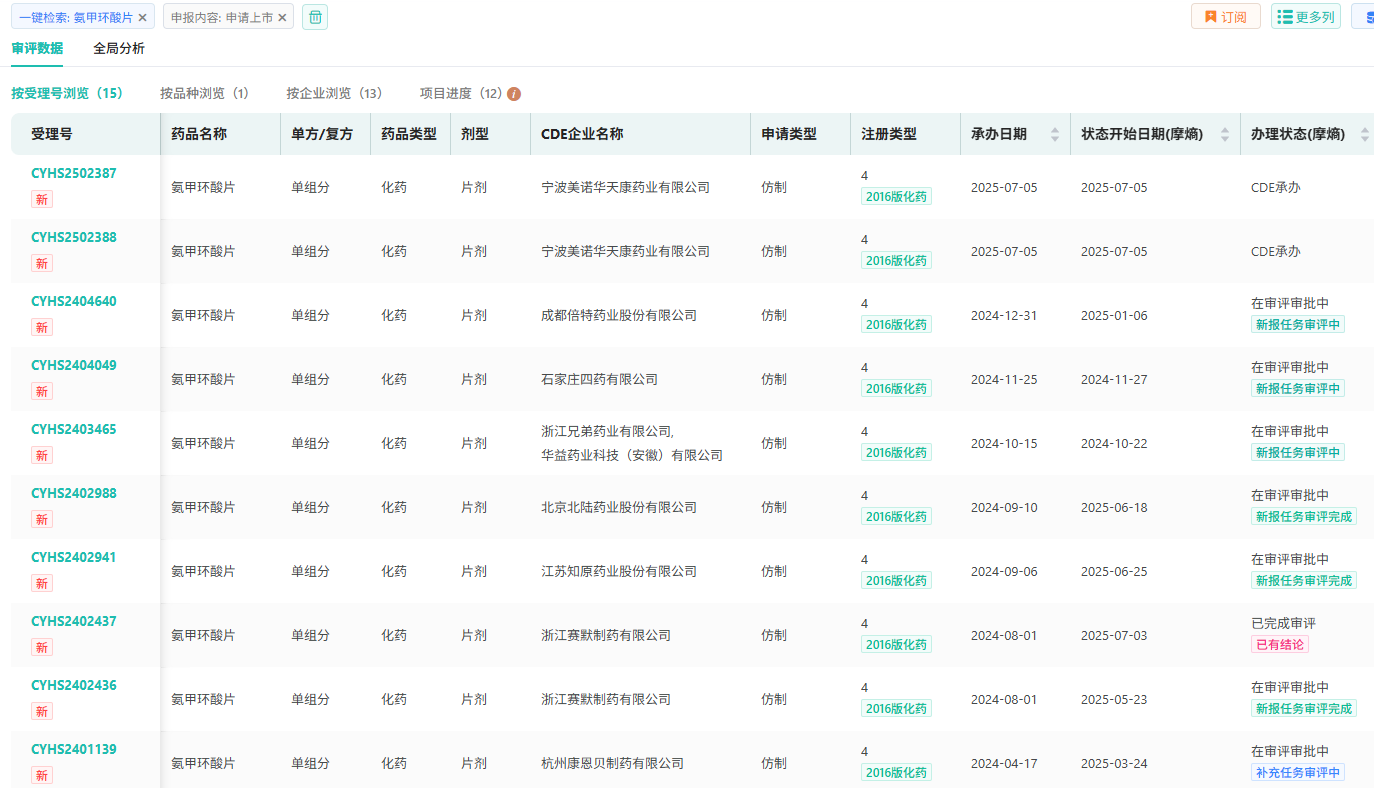Sort by 状态开始日期(摩熵) column arrows
The image size is (1374, 788).
coord(1225,134)
